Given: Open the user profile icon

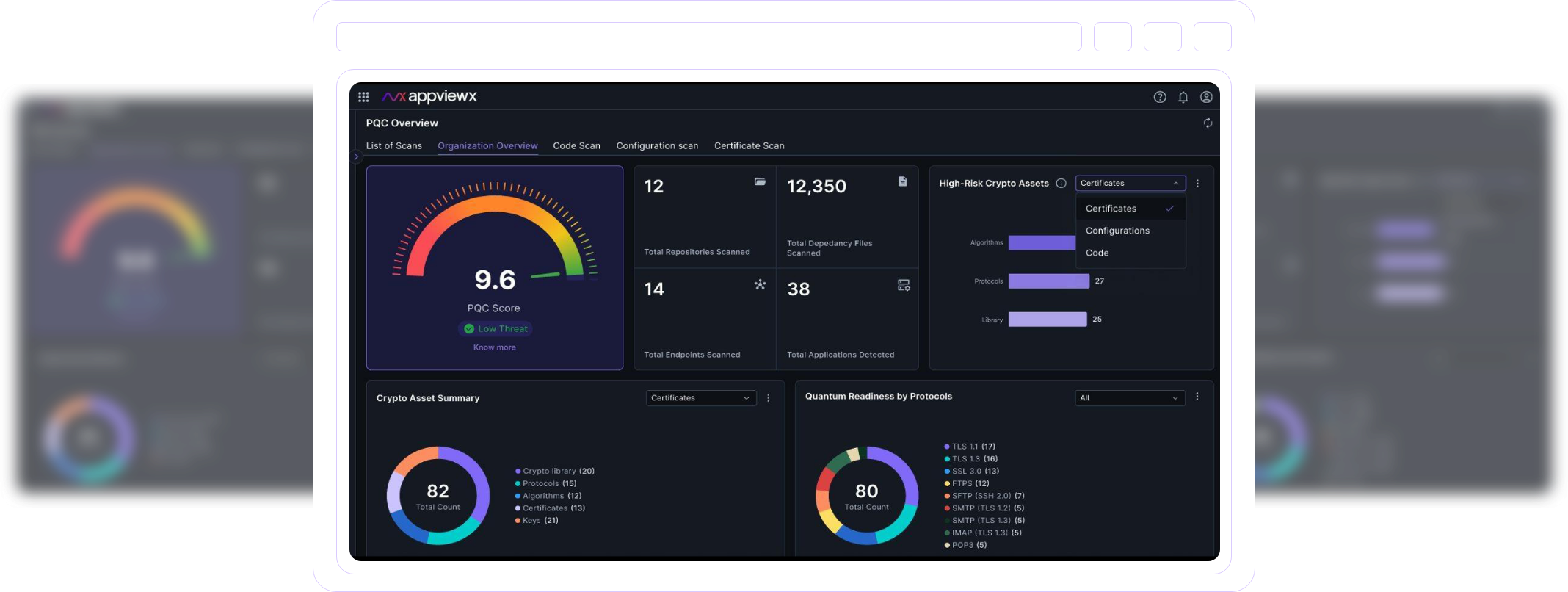Looking at the screenshot, I should click(x=1206, y=97).
